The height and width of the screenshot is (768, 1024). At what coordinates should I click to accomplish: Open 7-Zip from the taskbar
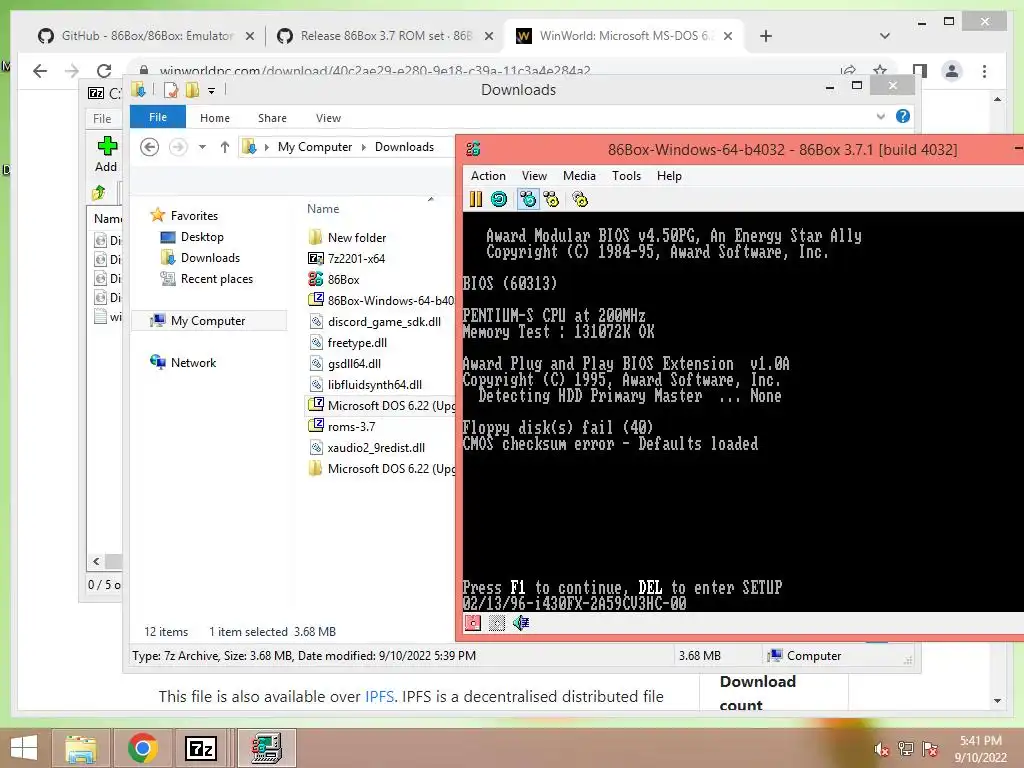pos(200,748)
